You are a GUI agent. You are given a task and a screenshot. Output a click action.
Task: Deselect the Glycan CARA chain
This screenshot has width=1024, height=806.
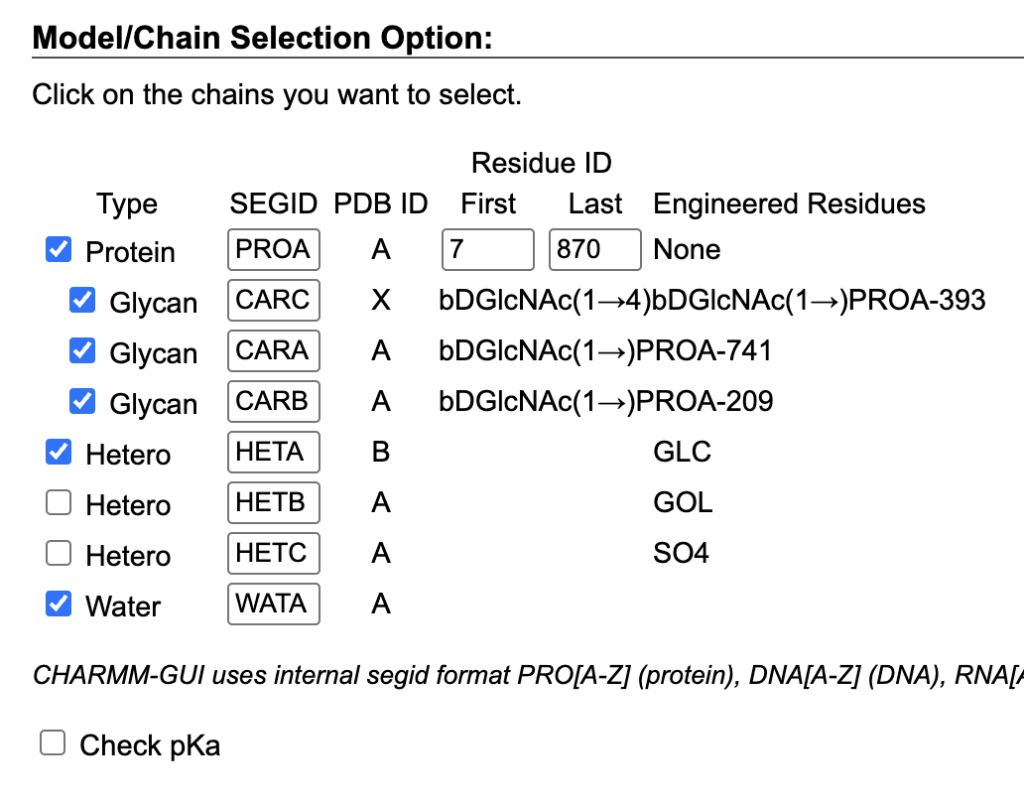[82, 351]
